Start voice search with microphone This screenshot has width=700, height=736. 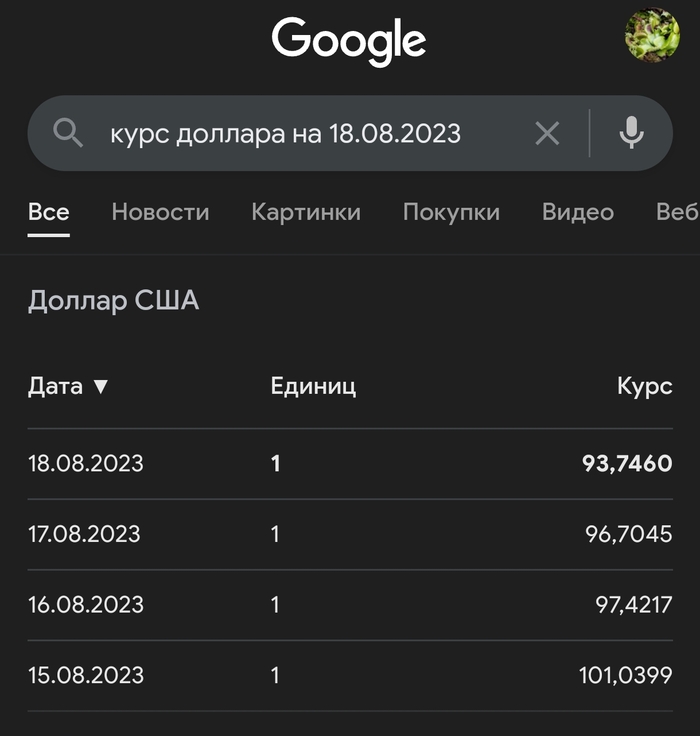point(631,133)
